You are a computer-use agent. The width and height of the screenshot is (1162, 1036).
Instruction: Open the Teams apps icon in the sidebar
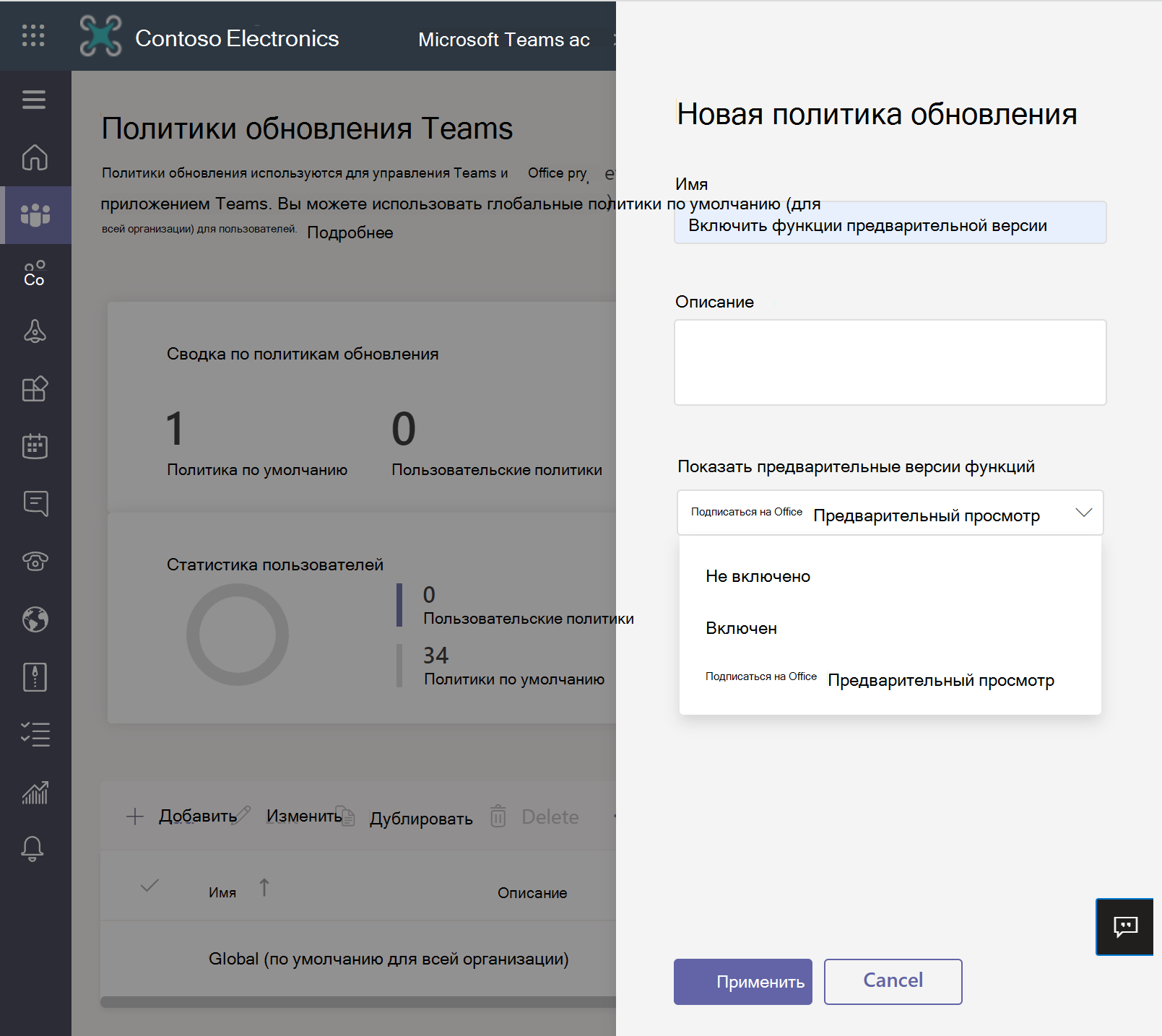tap(35, 388)
